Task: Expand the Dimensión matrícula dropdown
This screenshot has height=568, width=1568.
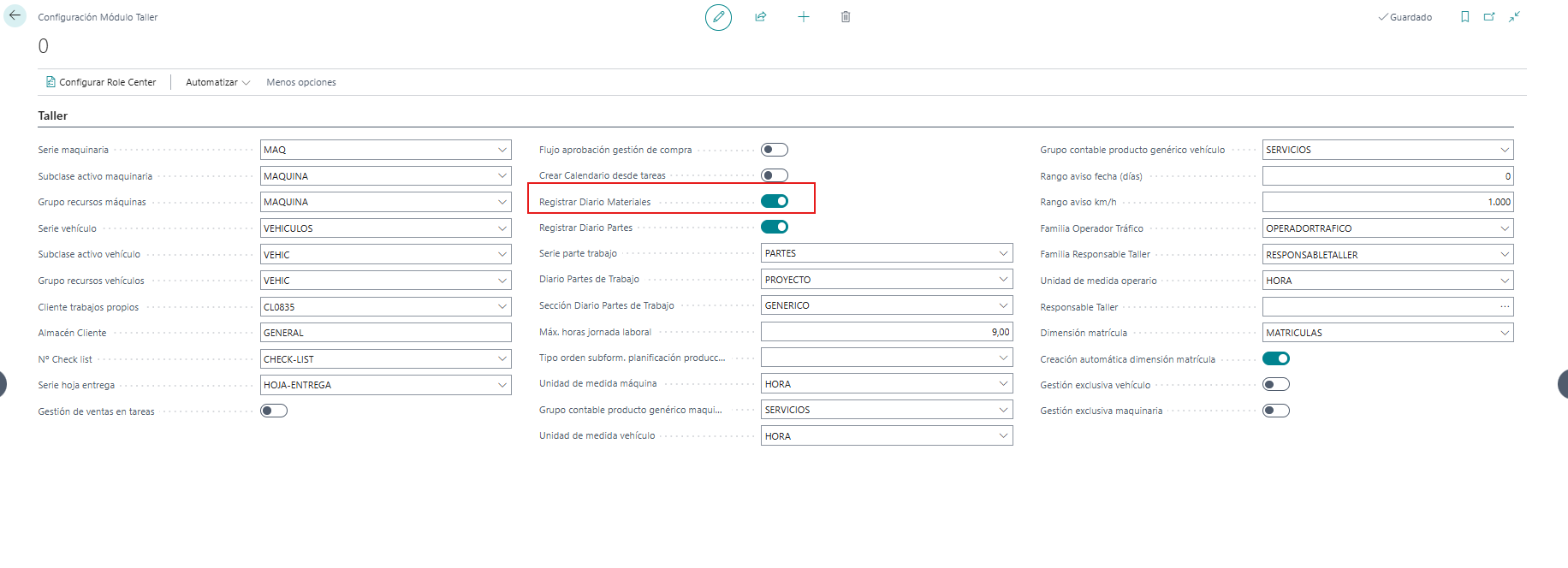Action: pyautogui.click(x=1505, y=333)
